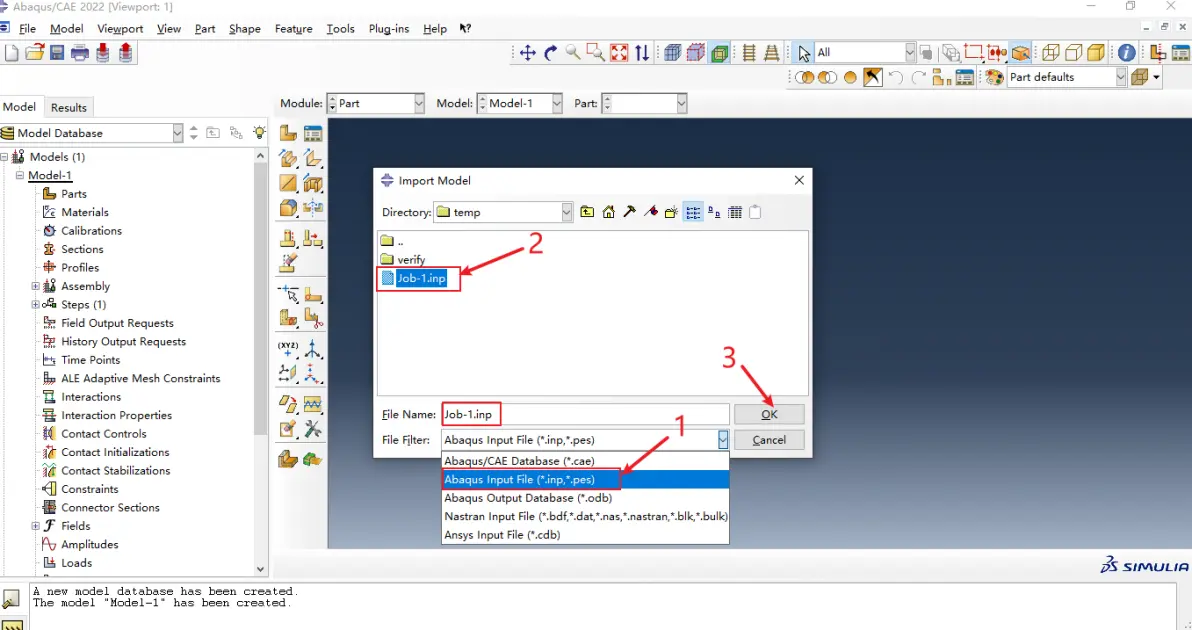Click the bookmark flag icon in Import Model
Viewport: 1192px width, 630px height.
pyautogui.click(x=651, y=212)
